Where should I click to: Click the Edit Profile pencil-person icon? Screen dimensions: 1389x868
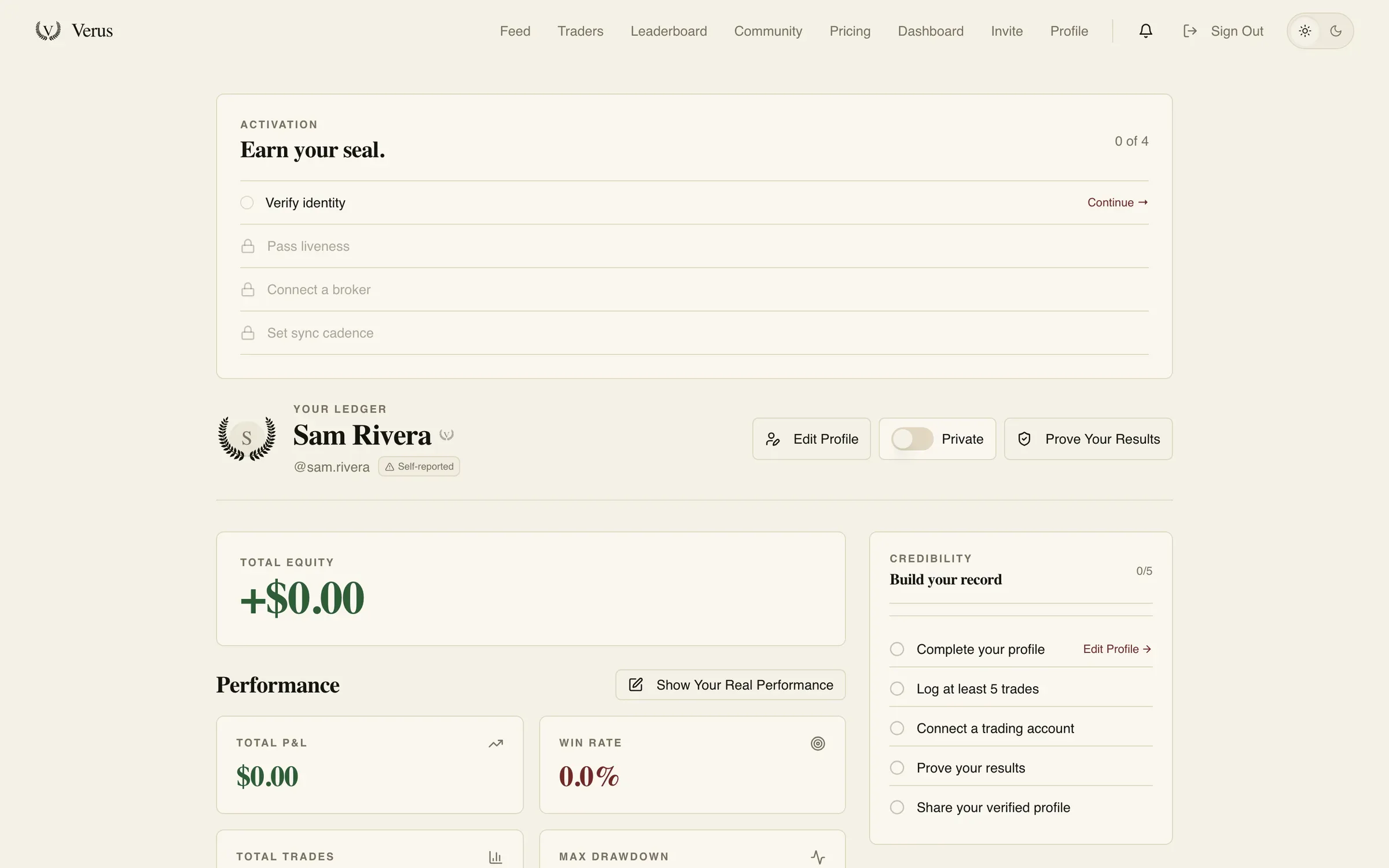(773, 439)
